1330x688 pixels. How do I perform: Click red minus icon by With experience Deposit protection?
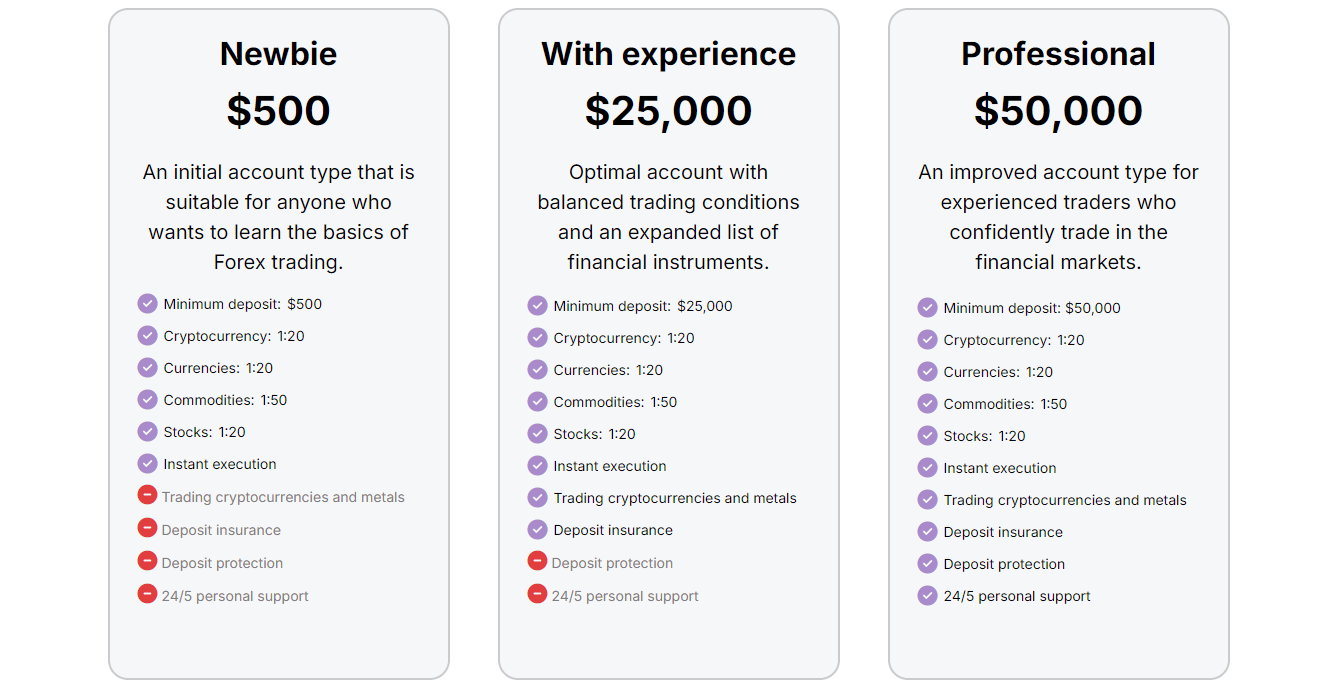(x=537, y=560)
